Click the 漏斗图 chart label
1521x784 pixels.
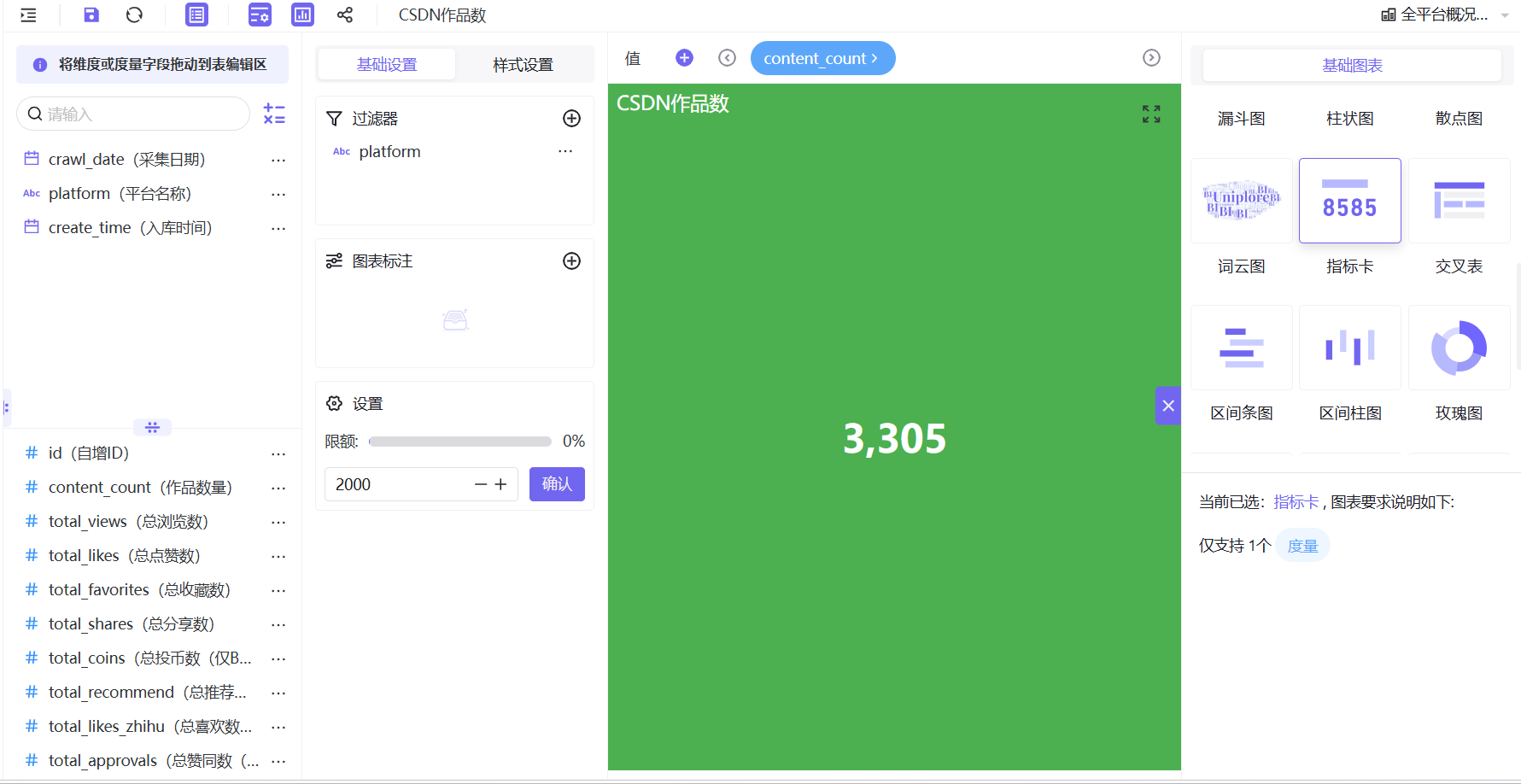tap(1242, 119)
